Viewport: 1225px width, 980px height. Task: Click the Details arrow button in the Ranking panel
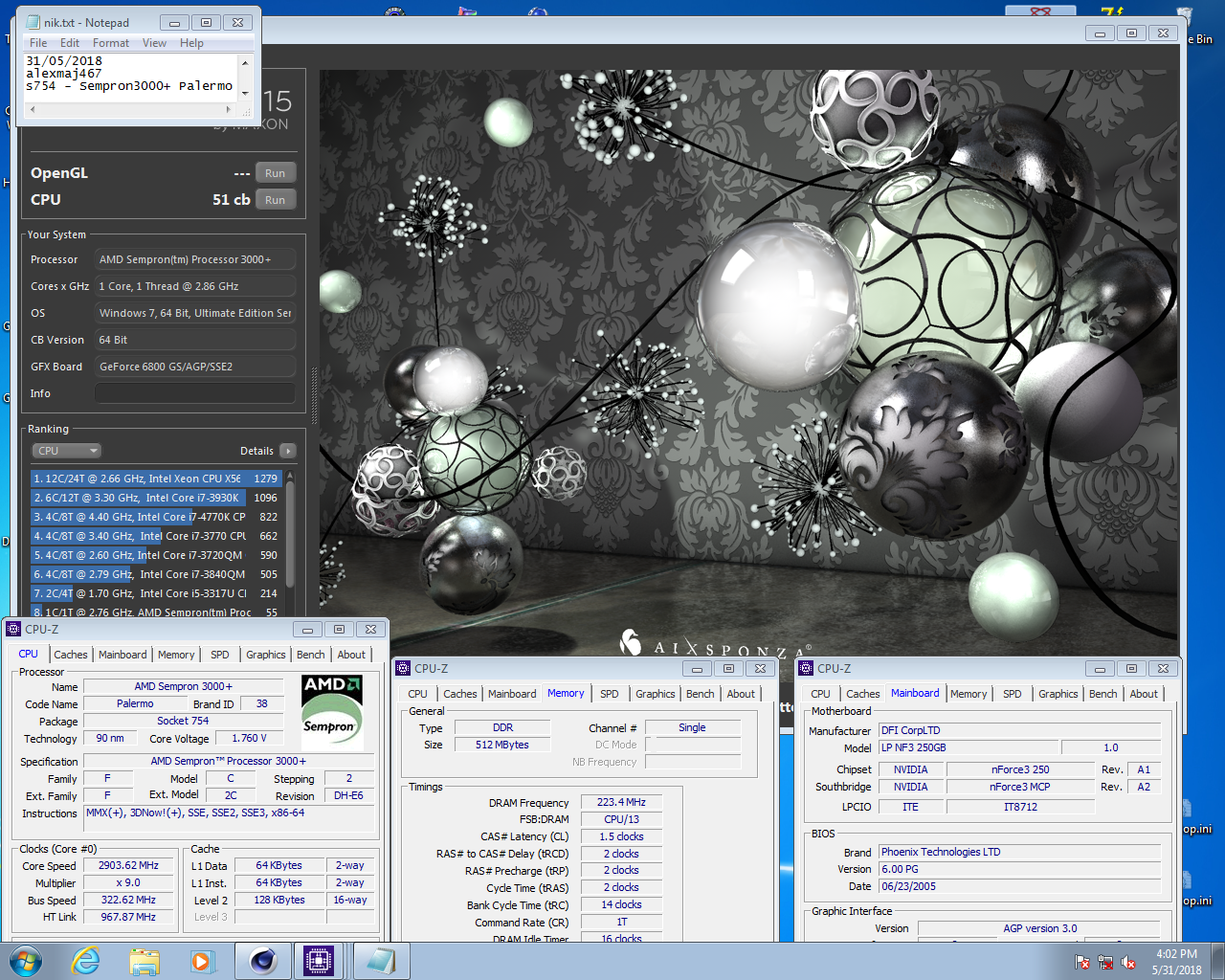pyautogui.click(x=287, y=451)
